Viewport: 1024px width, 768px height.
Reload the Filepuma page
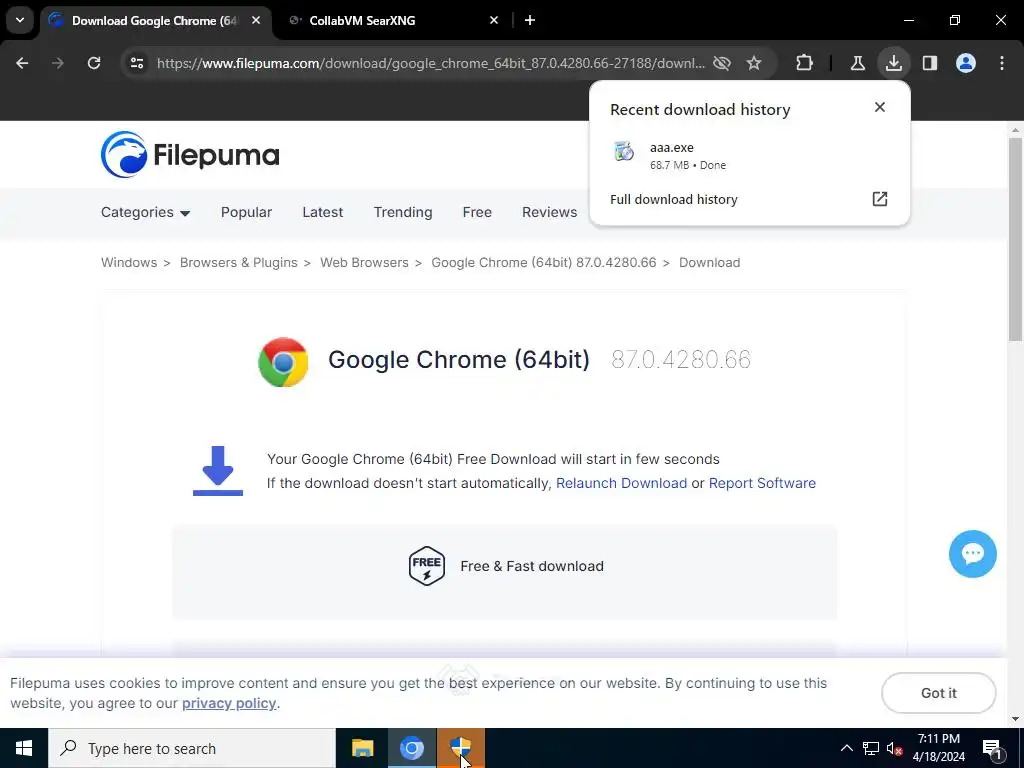click(x=94, y=63)
